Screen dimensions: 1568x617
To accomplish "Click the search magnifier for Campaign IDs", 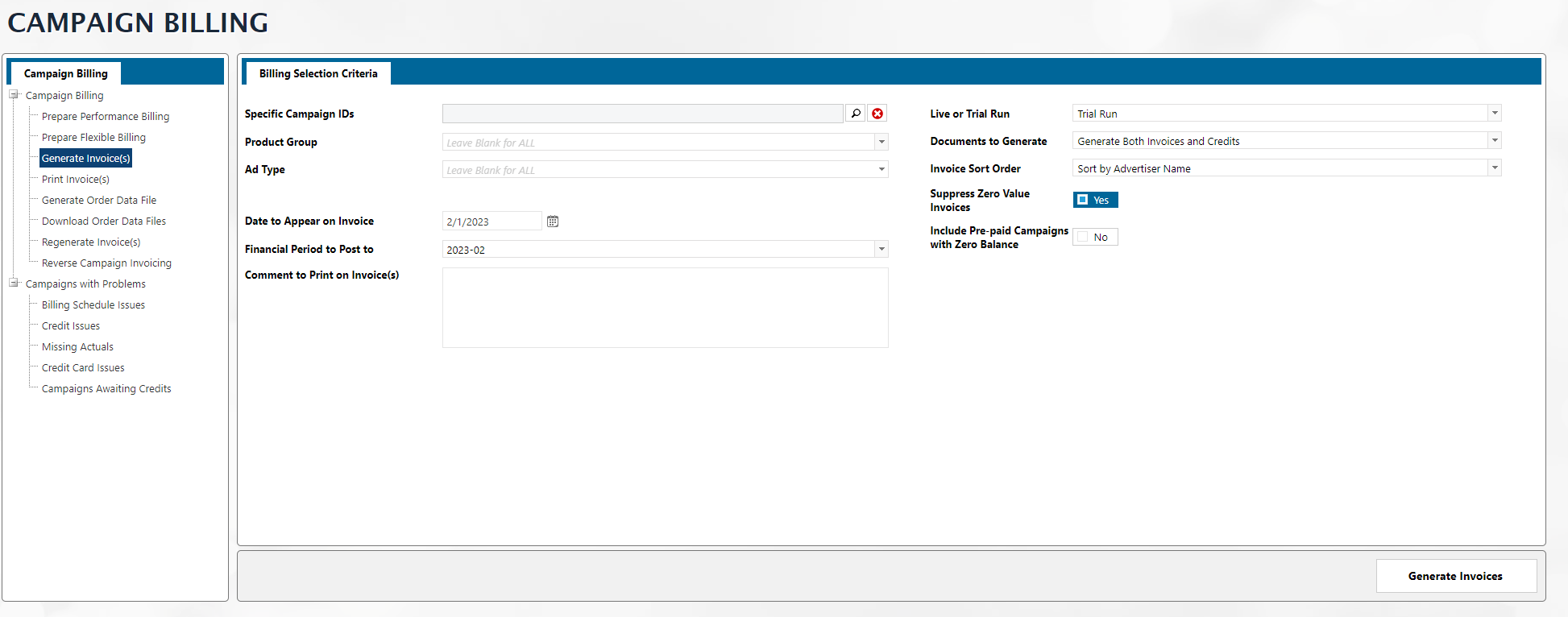I will (856, 114).
